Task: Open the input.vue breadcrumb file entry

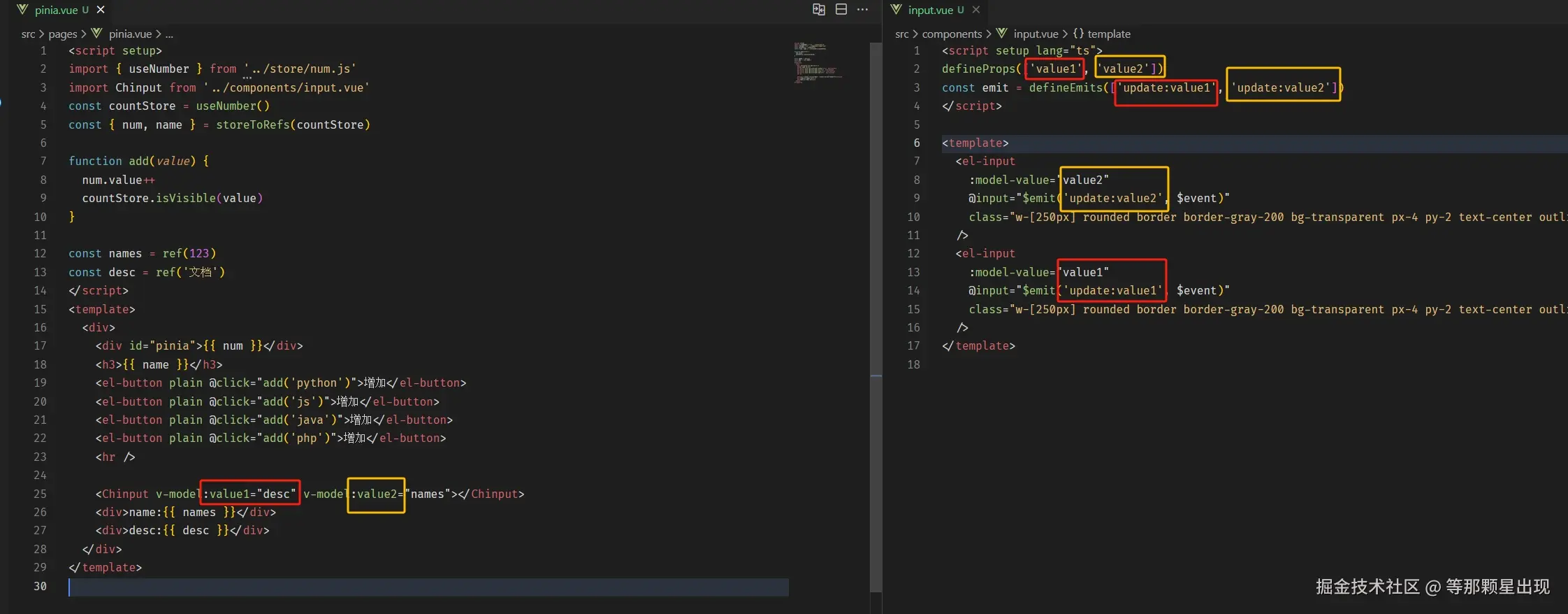Action: point(1036,34)
